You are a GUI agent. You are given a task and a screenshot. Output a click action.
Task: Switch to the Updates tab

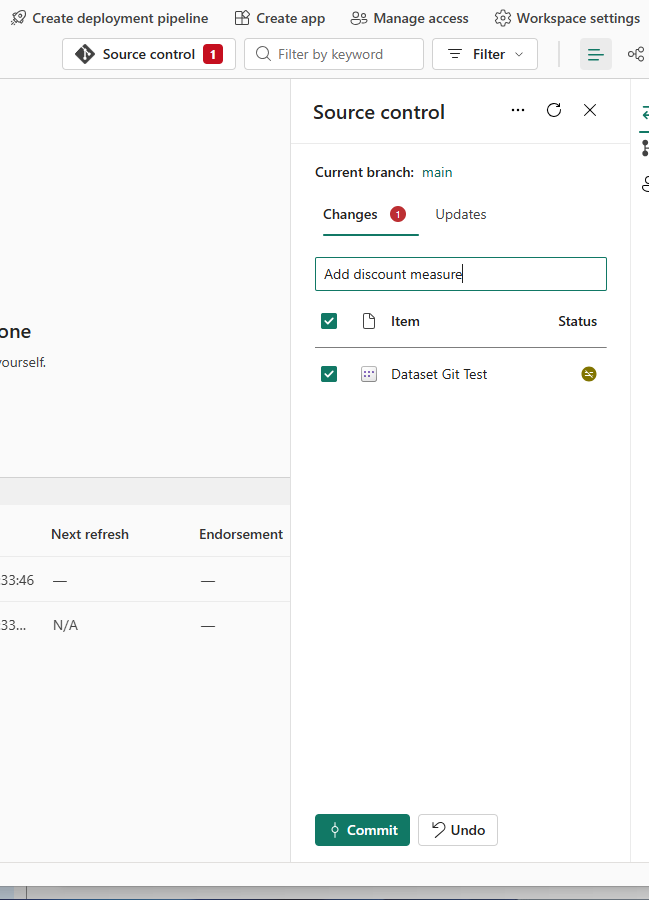[x=460, y=214]
